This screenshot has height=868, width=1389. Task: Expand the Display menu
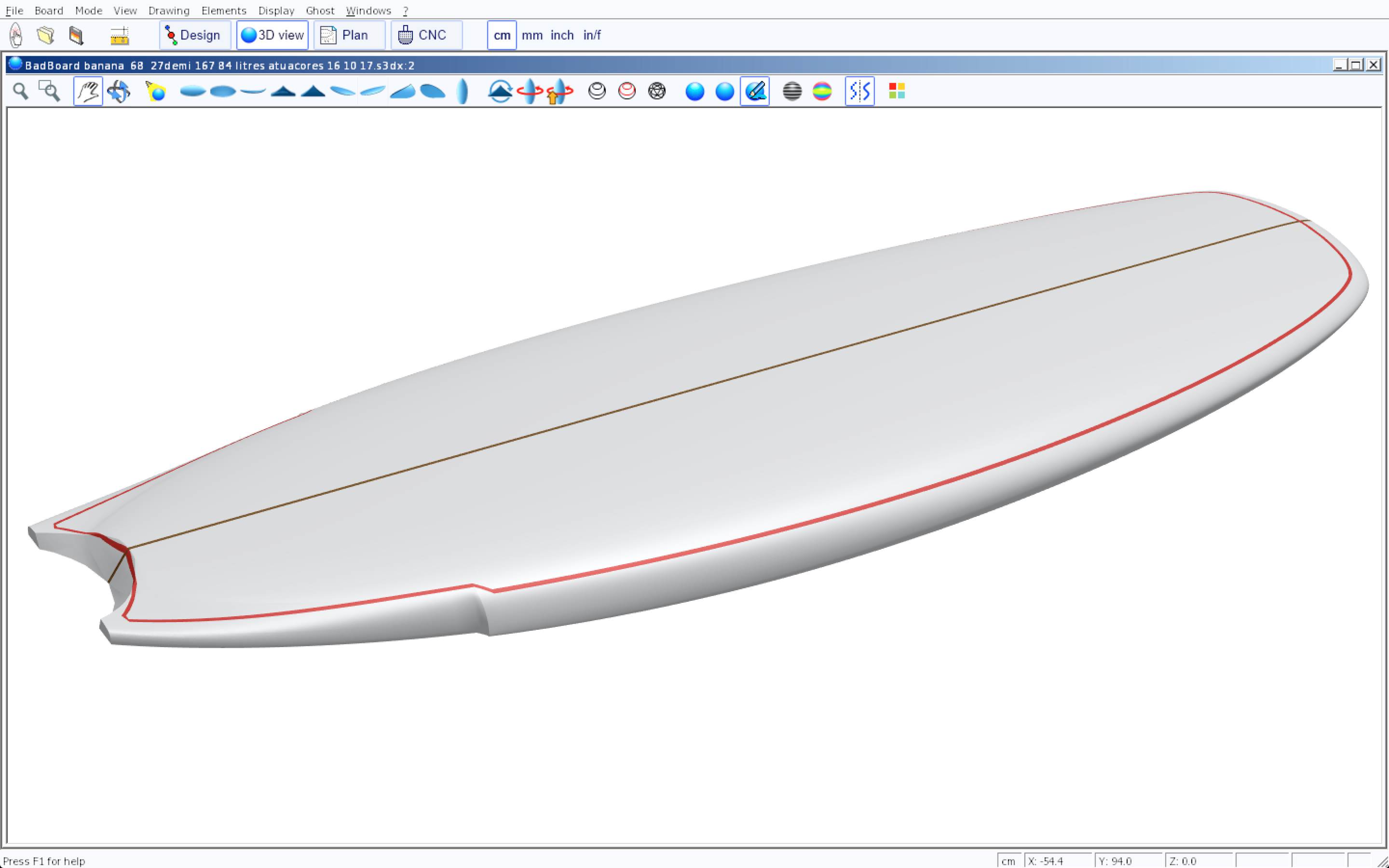tap(276, 10)
